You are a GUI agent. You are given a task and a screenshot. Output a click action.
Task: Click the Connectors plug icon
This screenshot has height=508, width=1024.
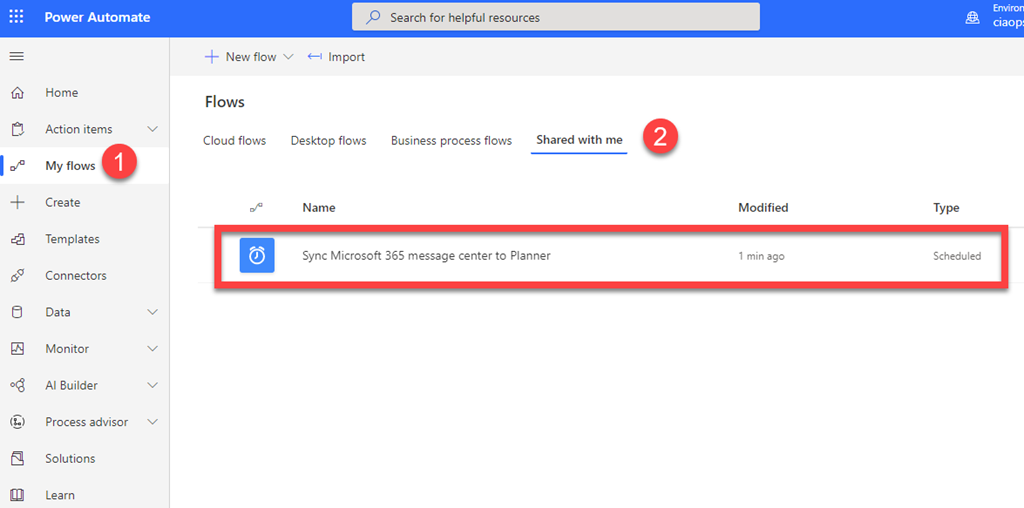pos(17,276)
